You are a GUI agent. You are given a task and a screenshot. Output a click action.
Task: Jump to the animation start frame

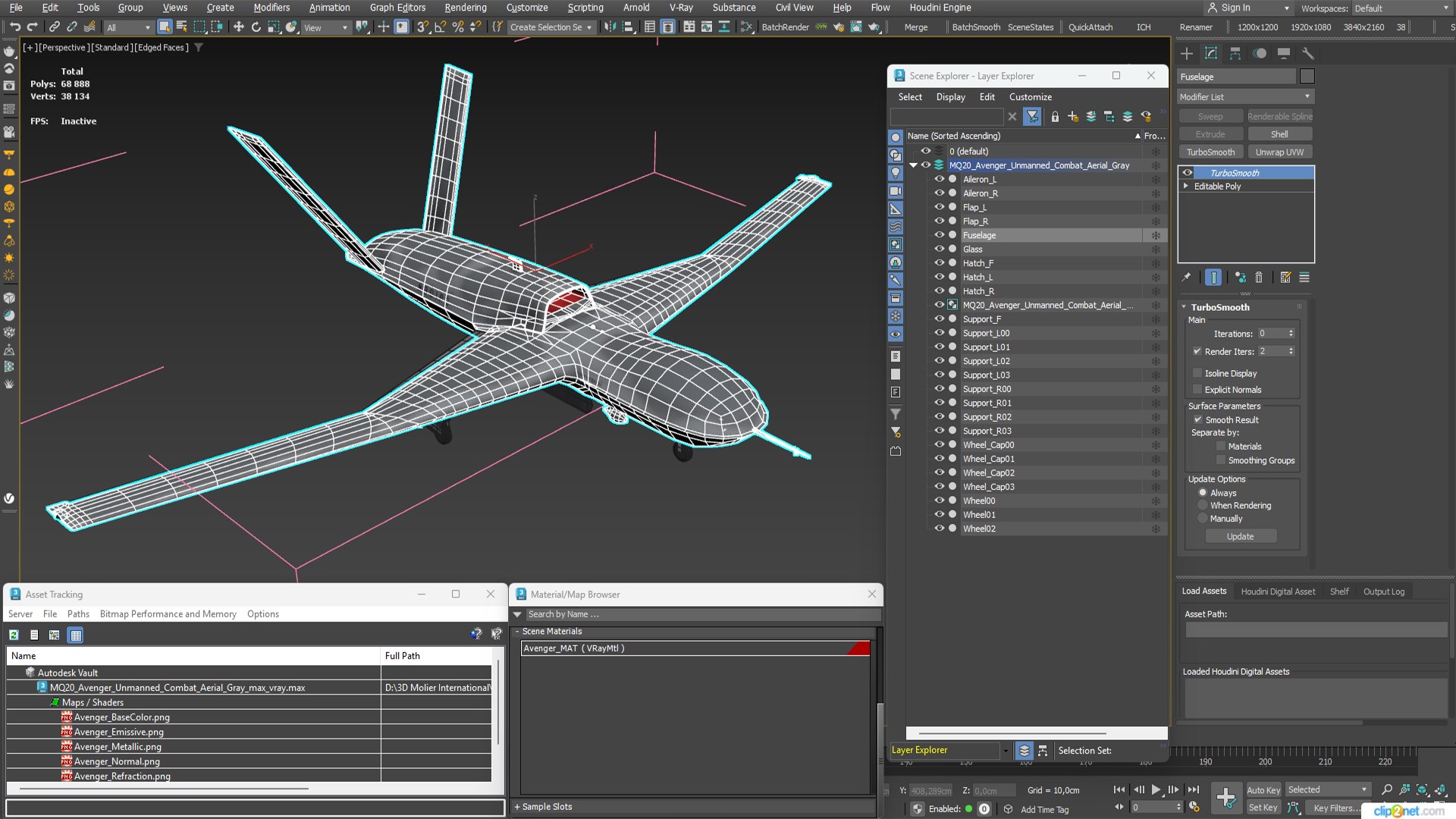[1119, 789]
